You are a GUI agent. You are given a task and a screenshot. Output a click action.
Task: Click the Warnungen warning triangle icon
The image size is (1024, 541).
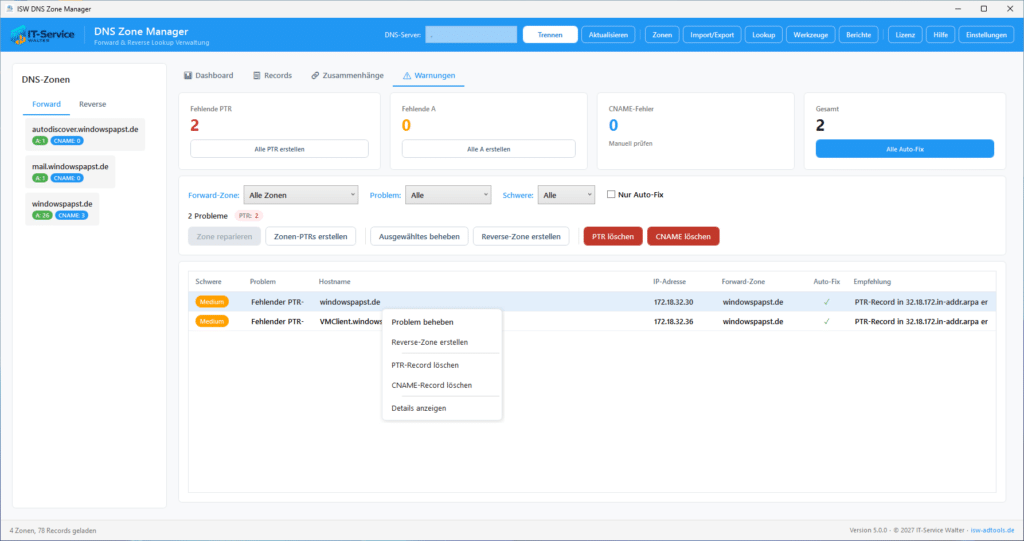(x=407, y=76)
